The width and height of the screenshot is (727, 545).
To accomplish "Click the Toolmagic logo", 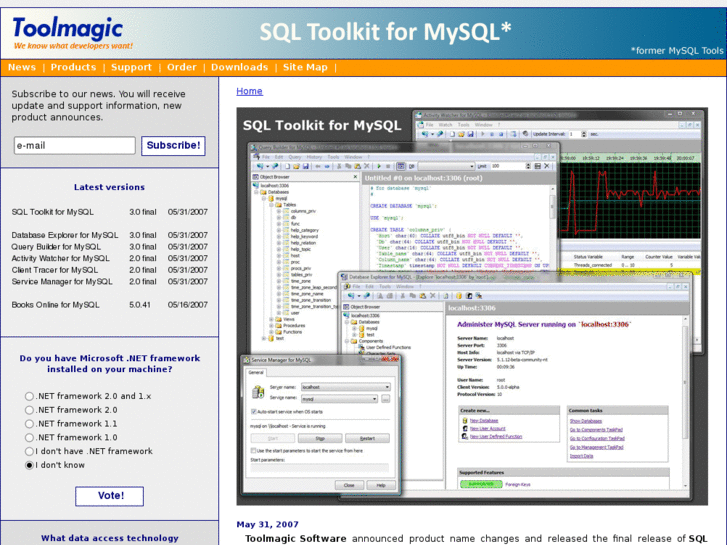I will (x=68, y=28).
